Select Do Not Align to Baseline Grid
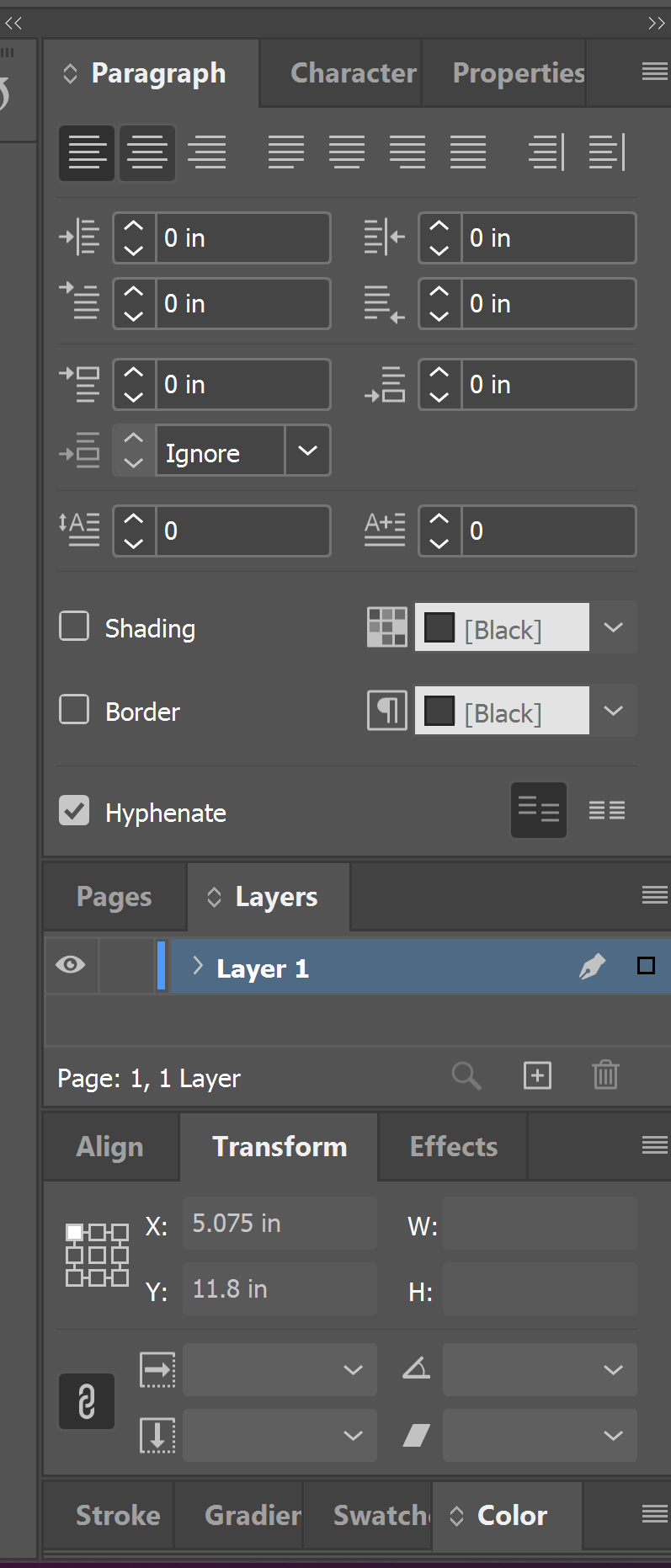Screen dimensions: 671x1568 tap(539, 810)
